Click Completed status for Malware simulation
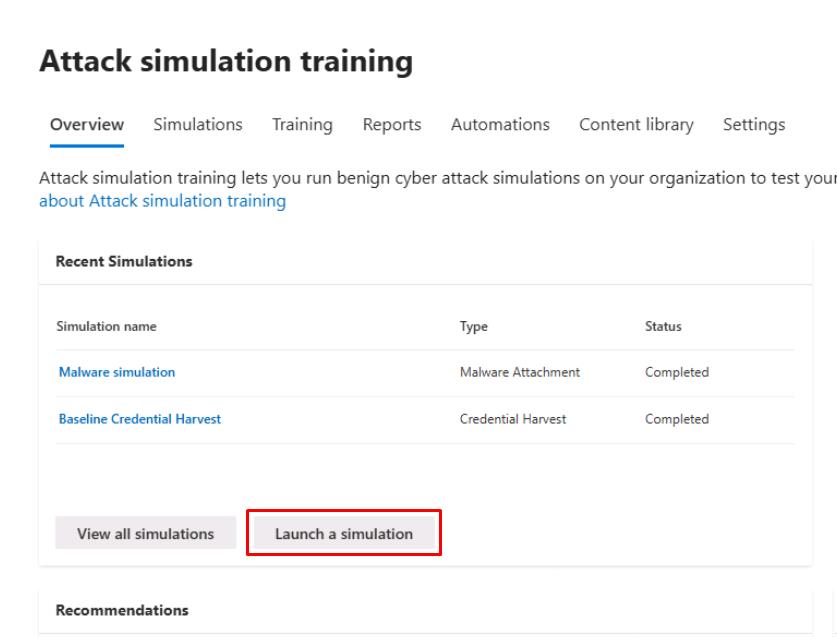837x638 pixels. pyautogui.click(x=677, y=372)
